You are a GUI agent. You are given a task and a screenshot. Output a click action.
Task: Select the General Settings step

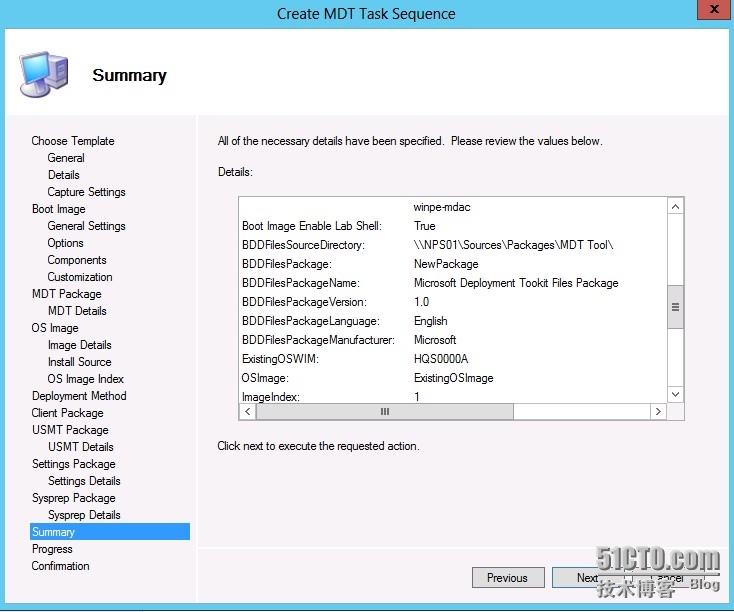(x=87, y=226)
